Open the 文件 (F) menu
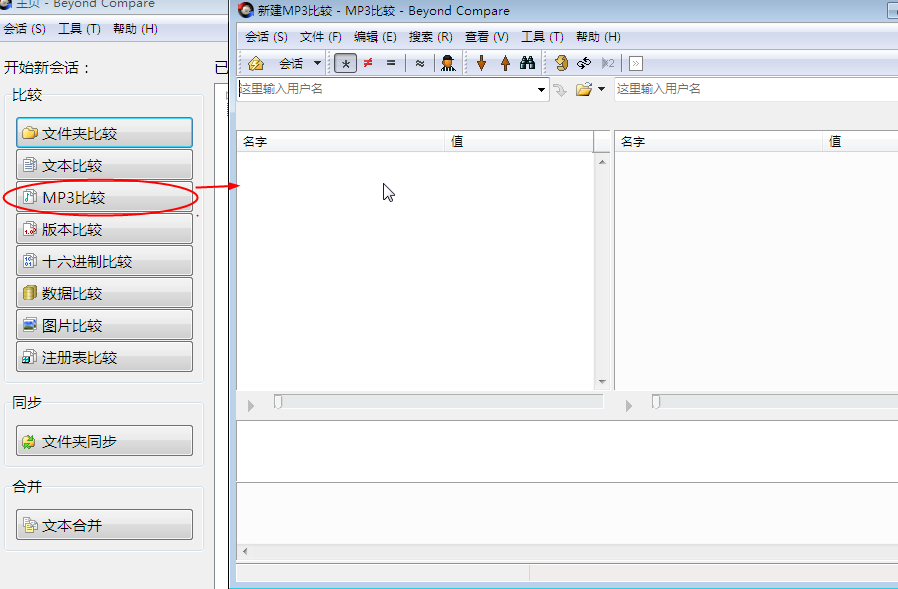The height and width of the screenshot is (589, 898). 321,37
